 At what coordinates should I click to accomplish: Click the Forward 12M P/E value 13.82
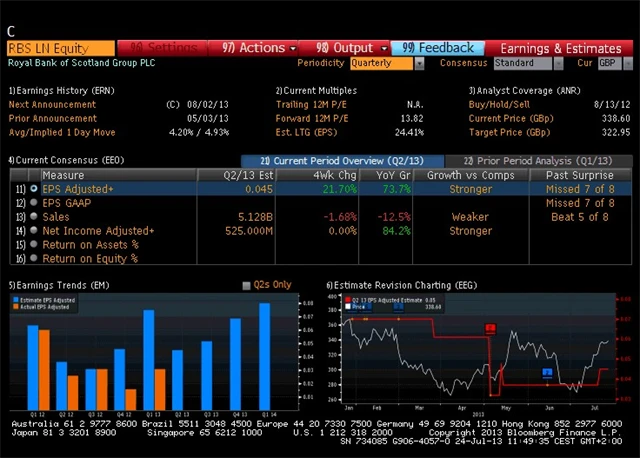[x=412, y=118]
